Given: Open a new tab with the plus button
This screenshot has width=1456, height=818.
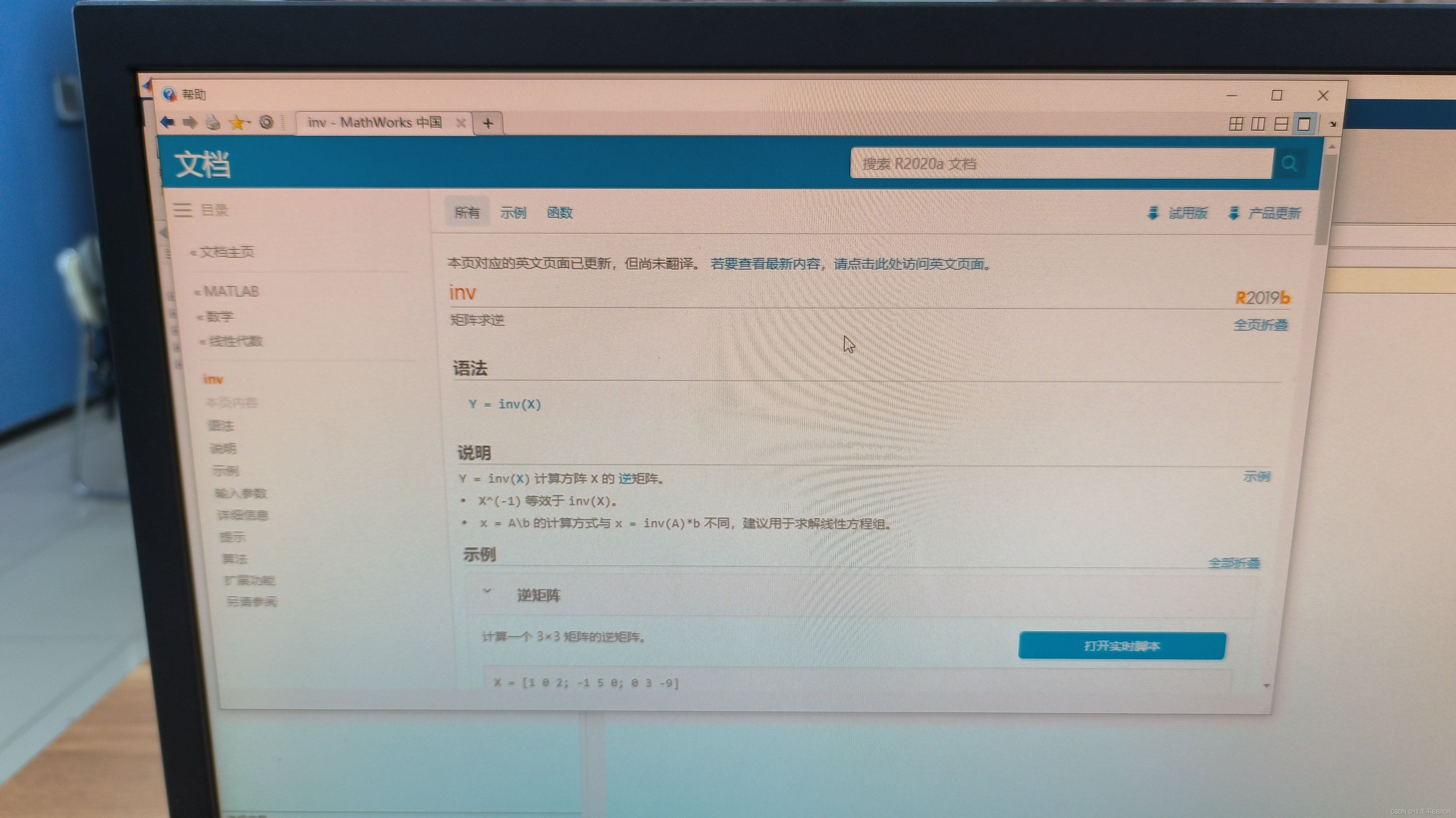Looking at the screenshot, I should tap(488, 123).
